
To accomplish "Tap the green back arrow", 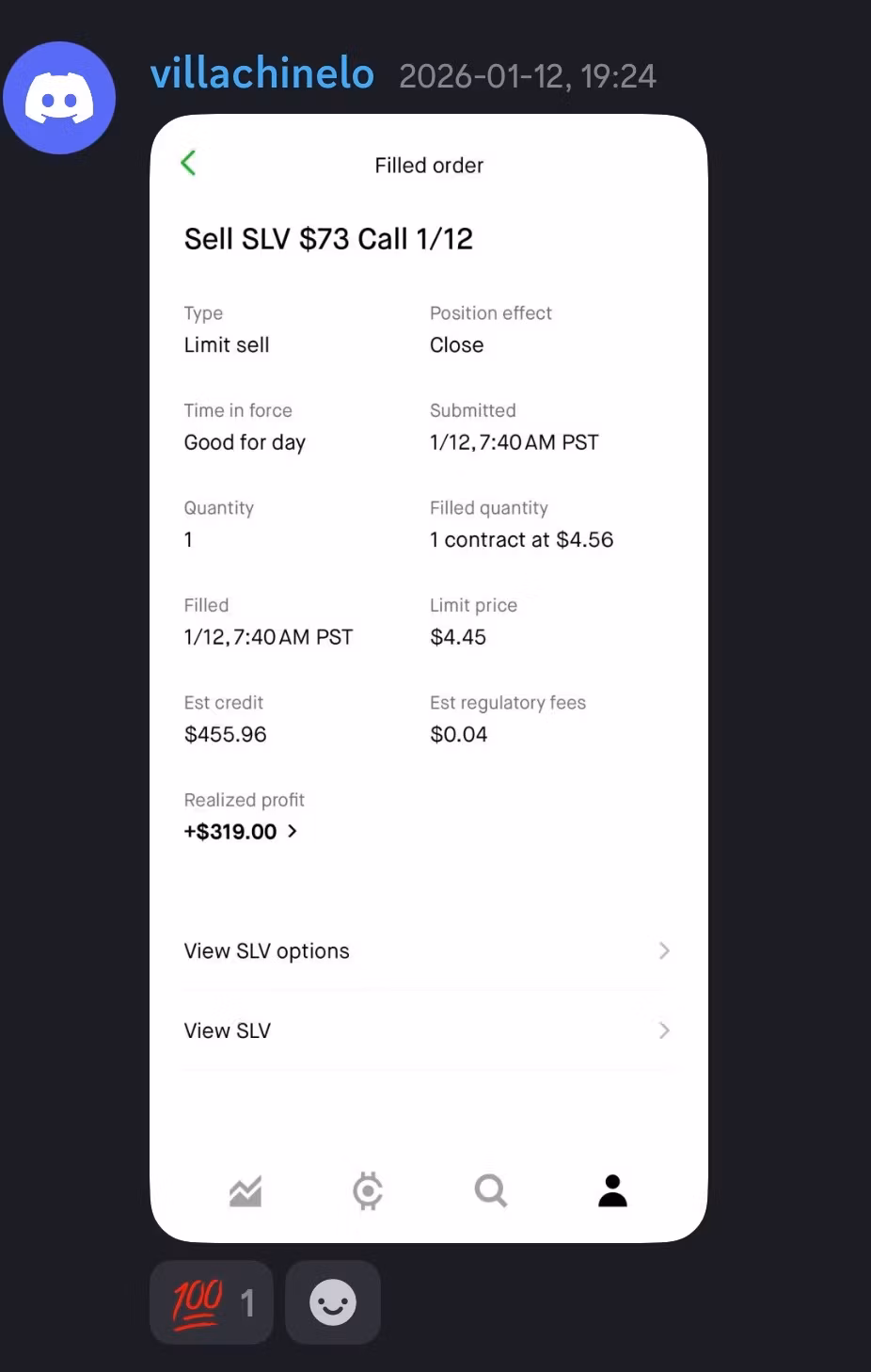I will (x=188, y=163).
